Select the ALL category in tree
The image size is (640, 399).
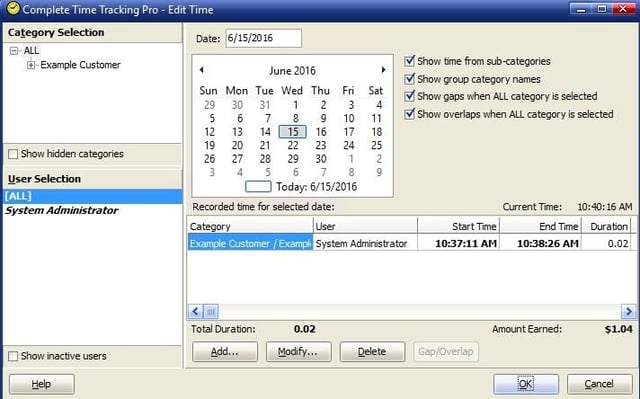pos(31,51)
